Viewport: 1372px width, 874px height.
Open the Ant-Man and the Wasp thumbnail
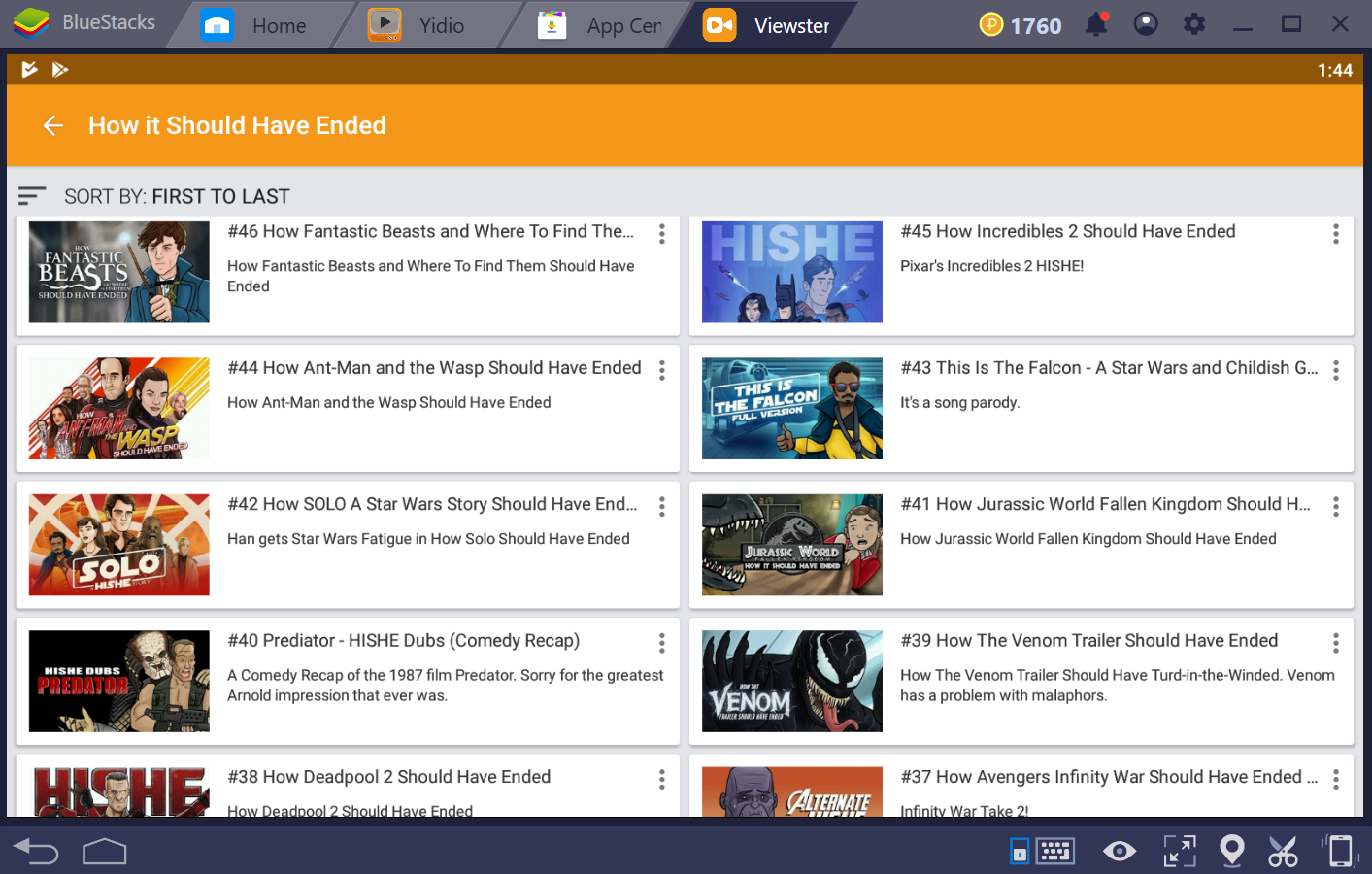pos(119,408)
